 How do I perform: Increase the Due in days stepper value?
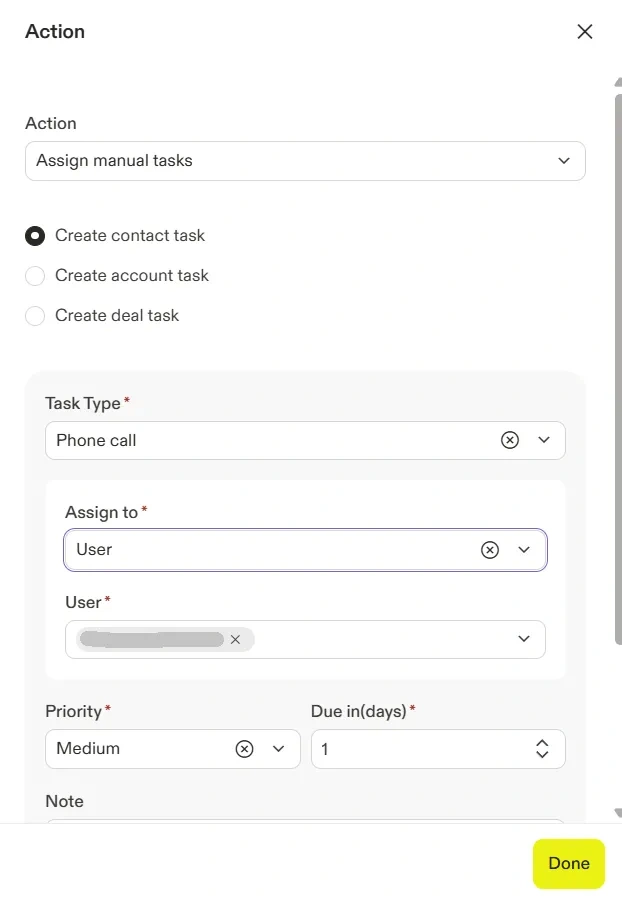(x=542, y=743)
